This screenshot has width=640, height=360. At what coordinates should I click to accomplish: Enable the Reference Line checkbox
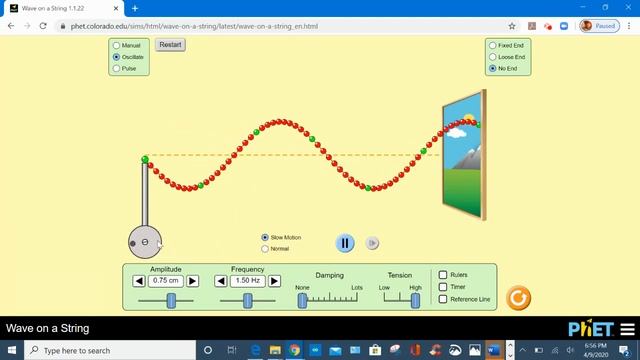443,299
